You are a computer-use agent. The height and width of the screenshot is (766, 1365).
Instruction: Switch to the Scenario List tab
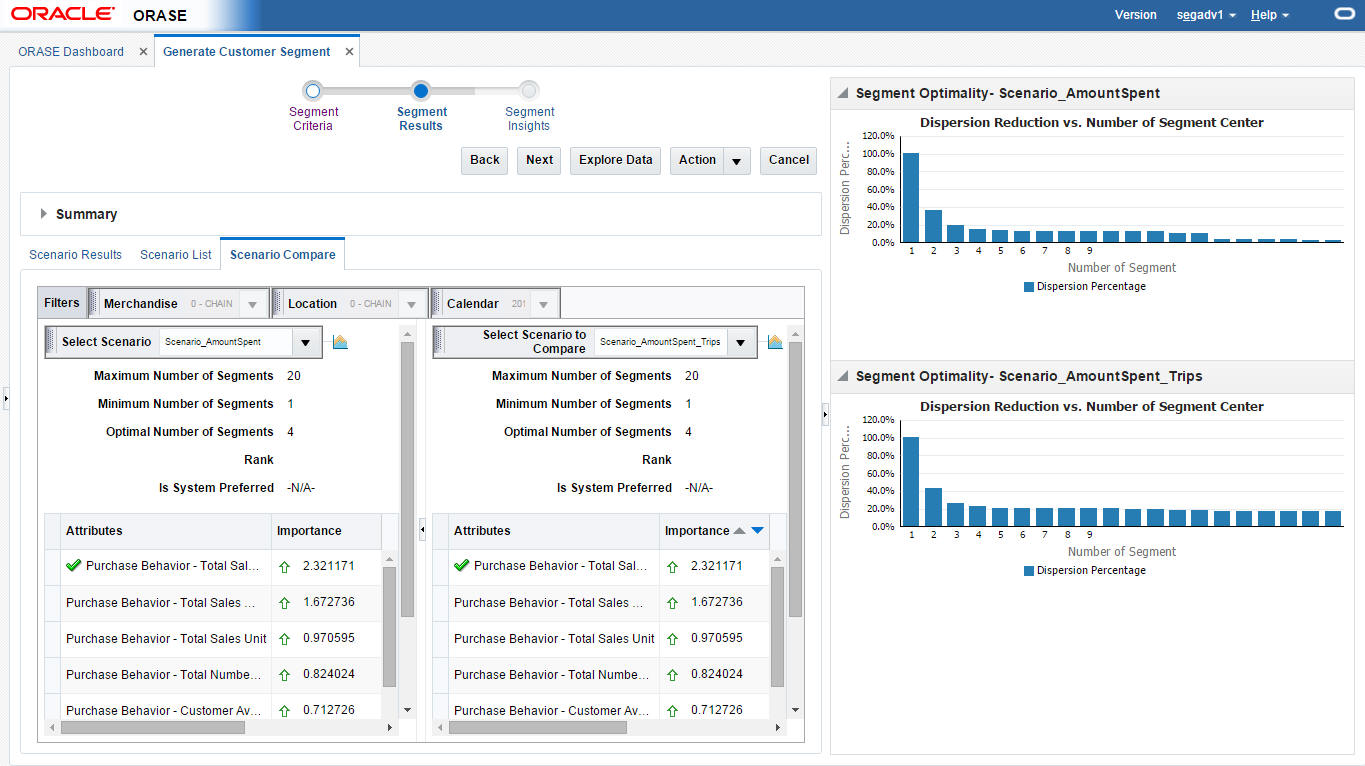176,255
